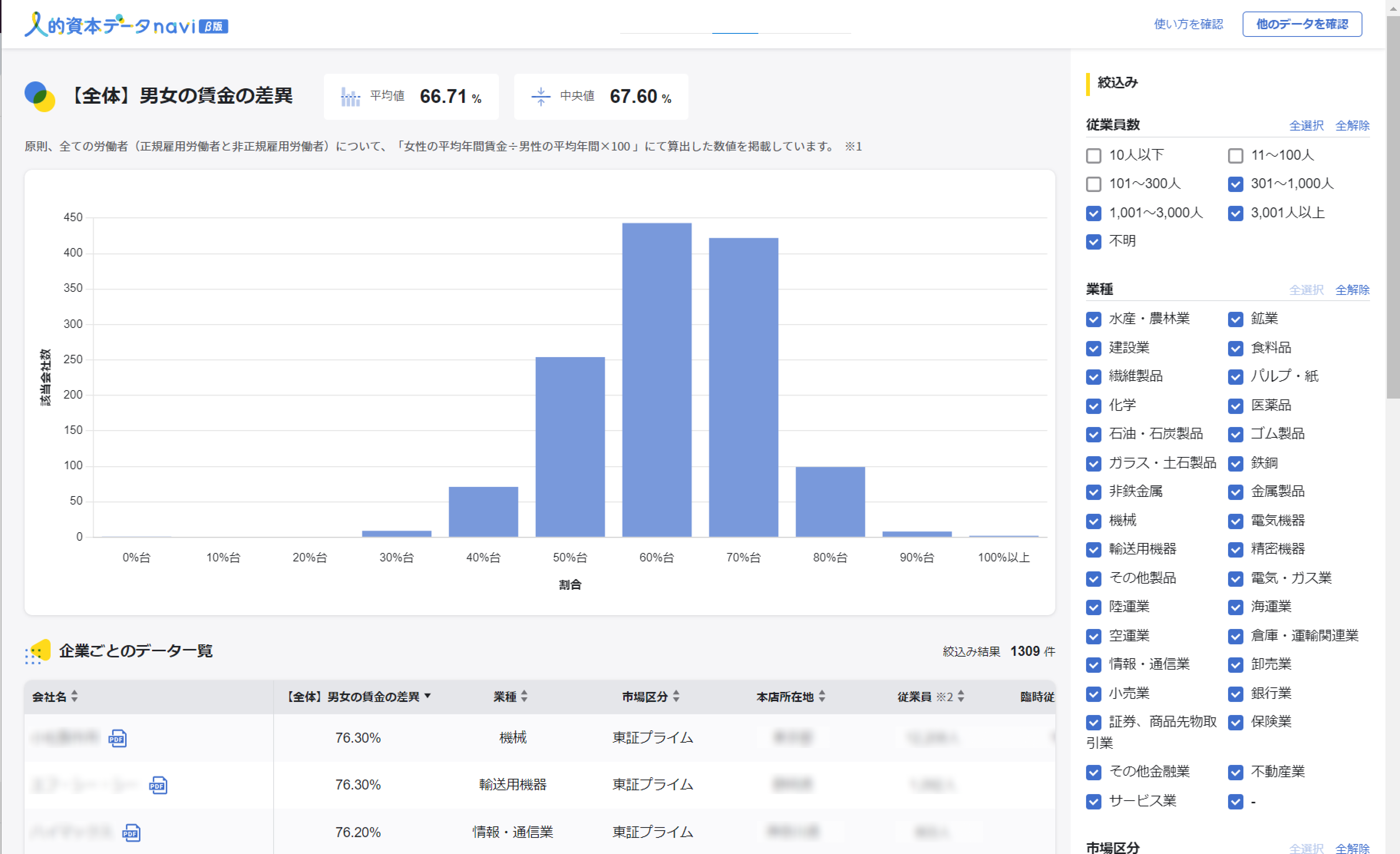
Task: Sort table by 会社名 column arrows
Action: click(x=74, y=697)
